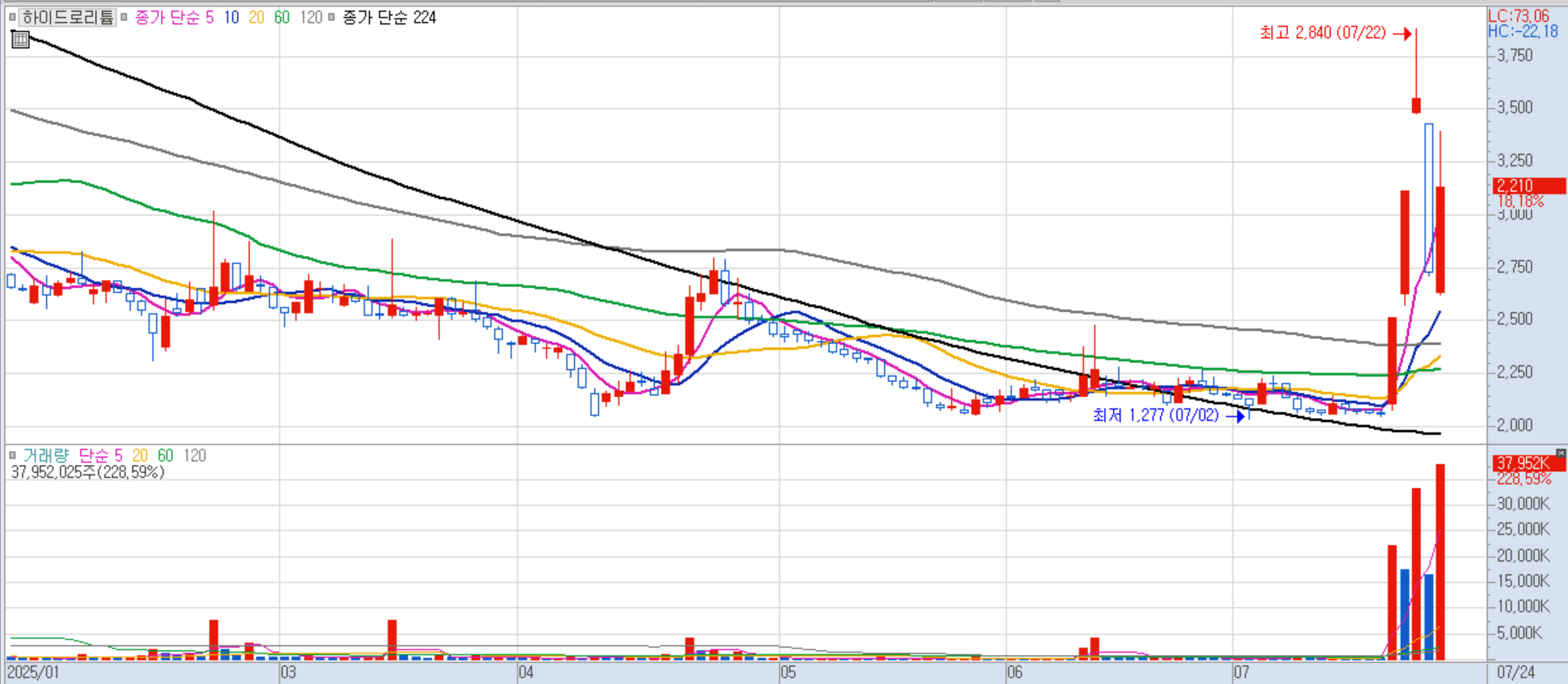1568x684 pixels.
Task: Click the HC:-22.18 indicator text
Action: pyautogui.click(x=1522, y=31)
